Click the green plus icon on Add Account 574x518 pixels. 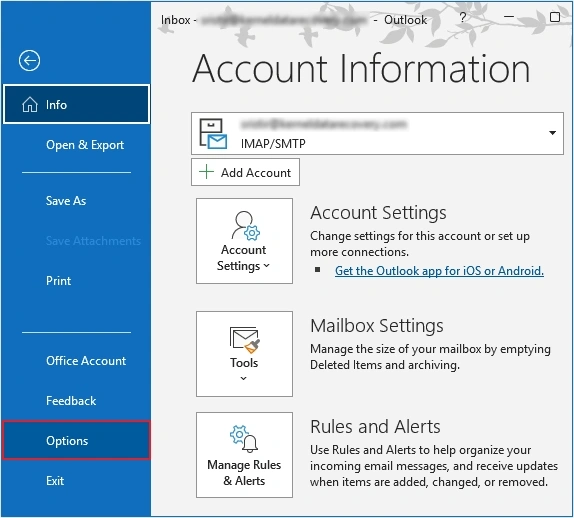(206, 172)
